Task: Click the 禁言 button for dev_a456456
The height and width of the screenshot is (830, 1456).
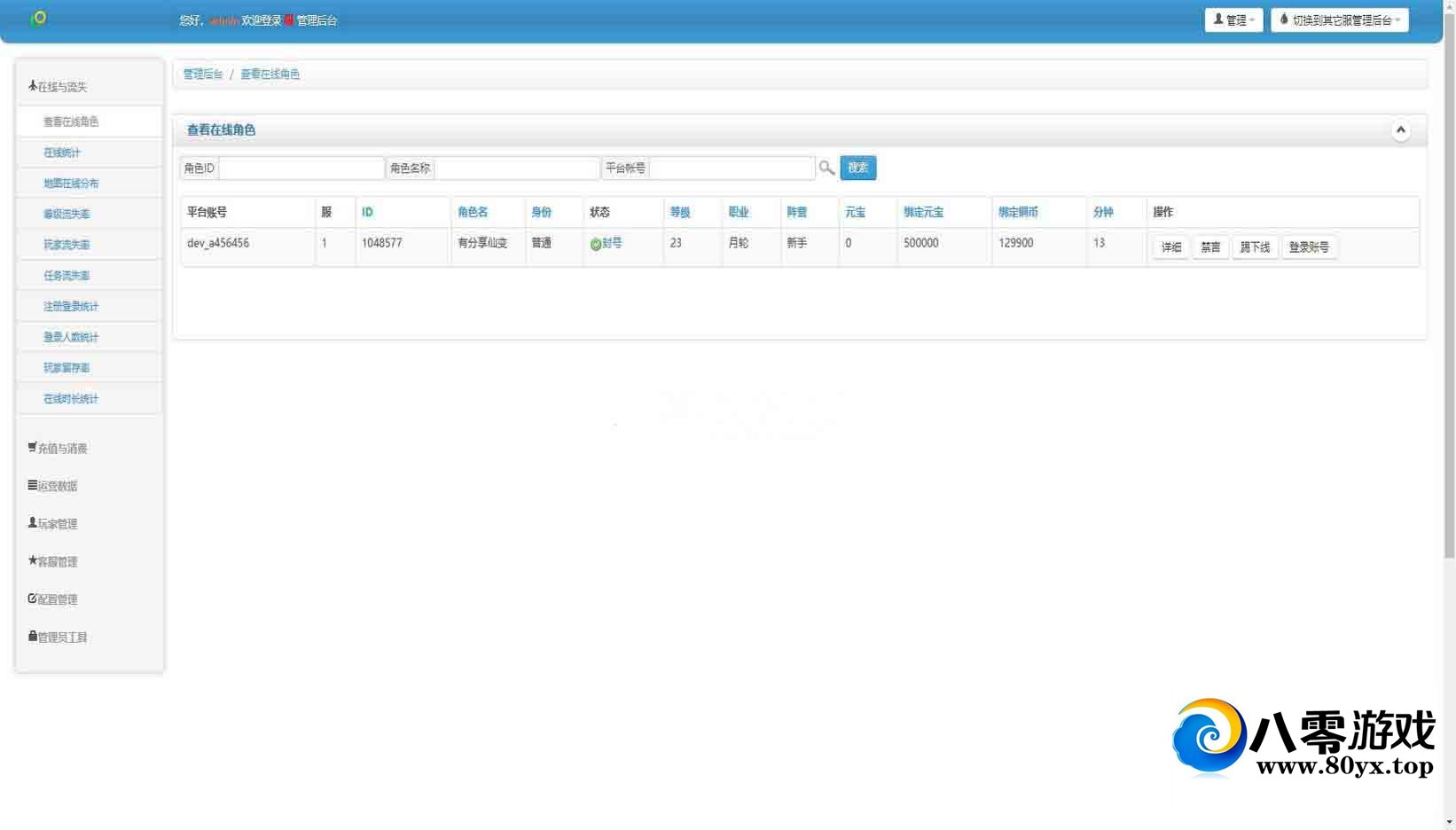Action: click(x=1210, y=247)
